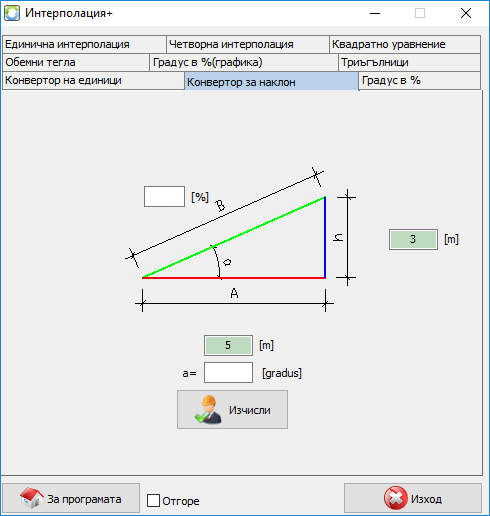
Task: Switch to the Триъгълници tab
Action: 410,62
